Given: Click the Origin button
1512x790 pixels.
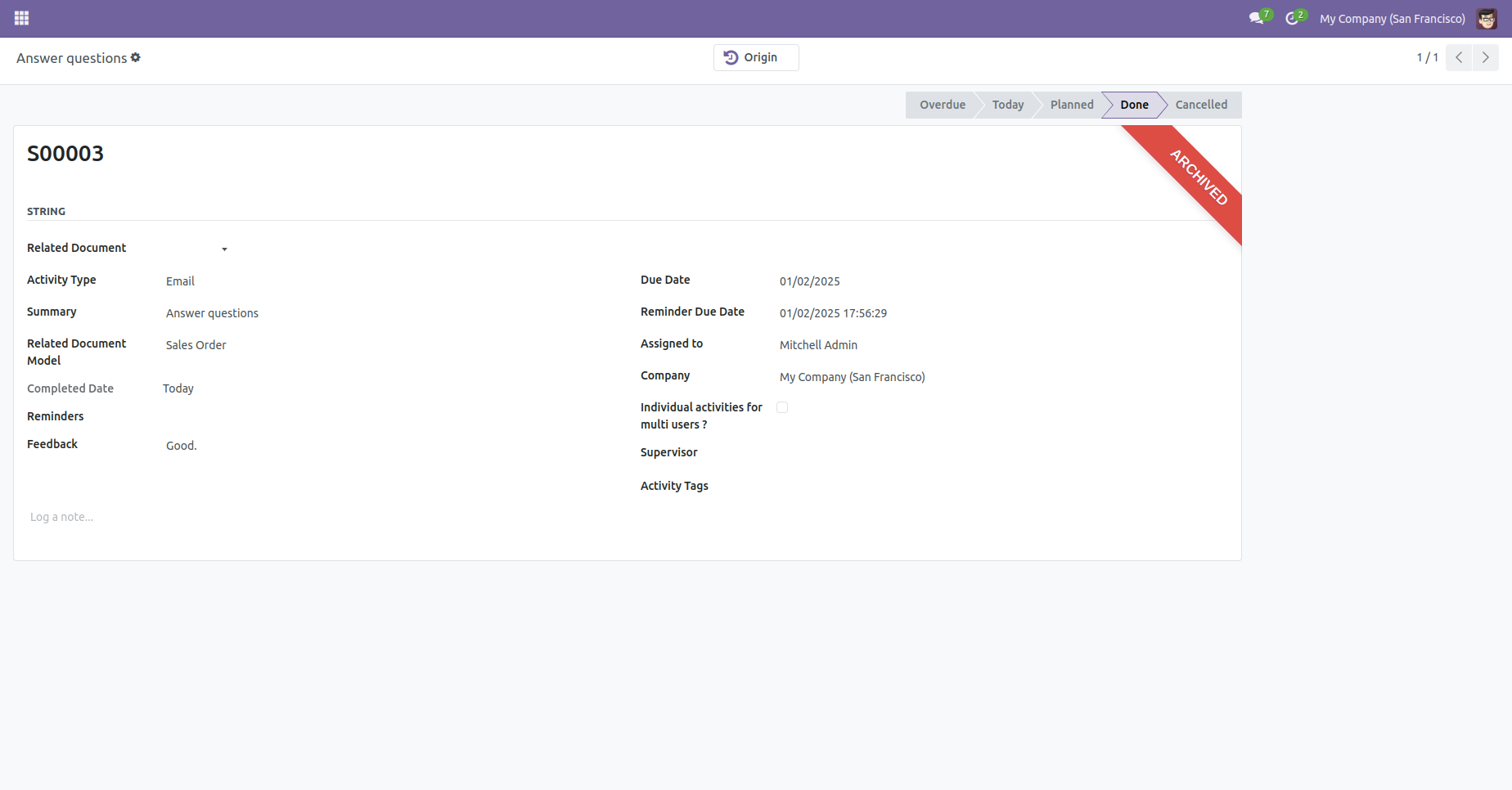Looking at the screenshot, I should [x=756, y=57].
